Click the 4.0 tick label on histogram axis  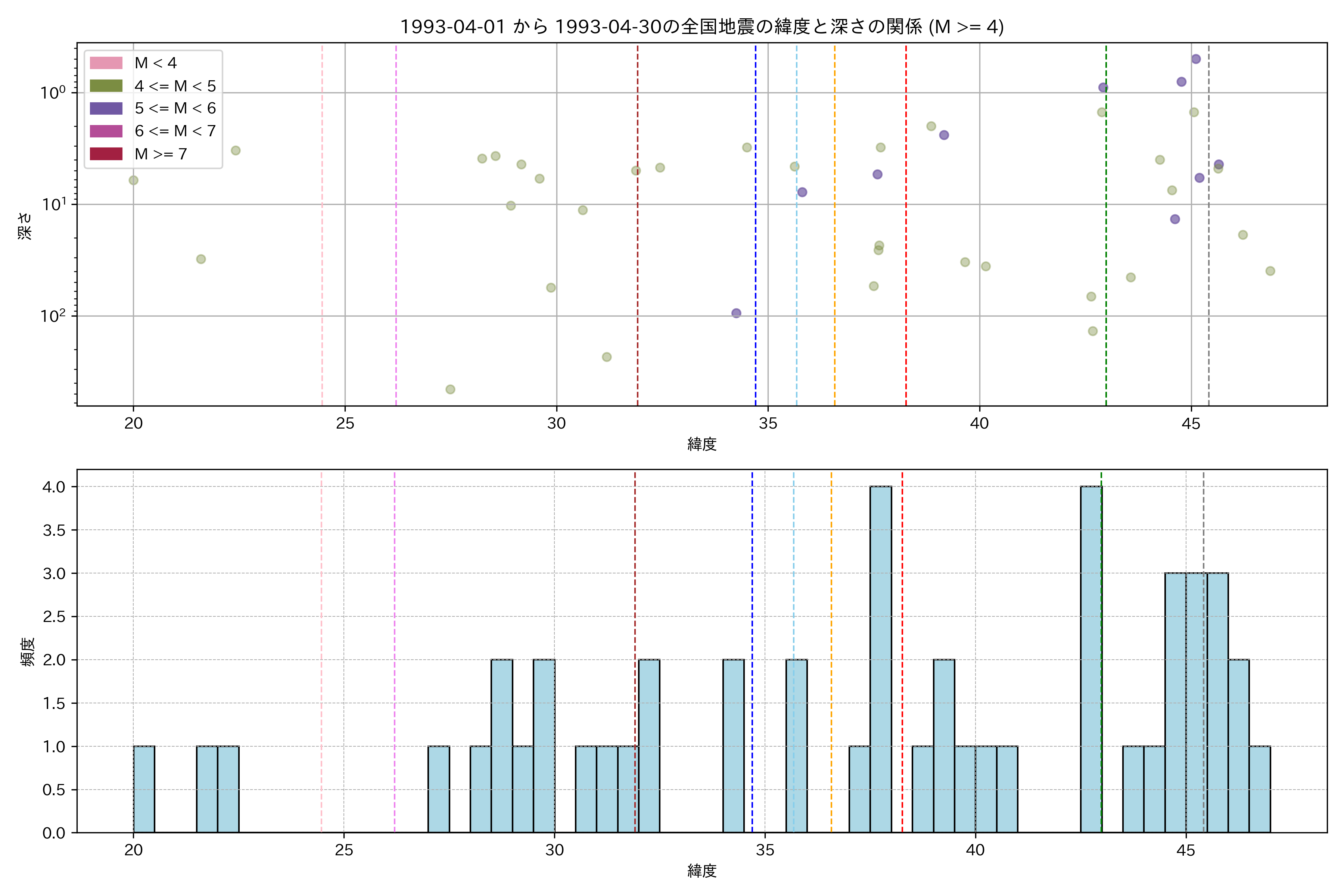pyautogui.click(x=54, y=487)
